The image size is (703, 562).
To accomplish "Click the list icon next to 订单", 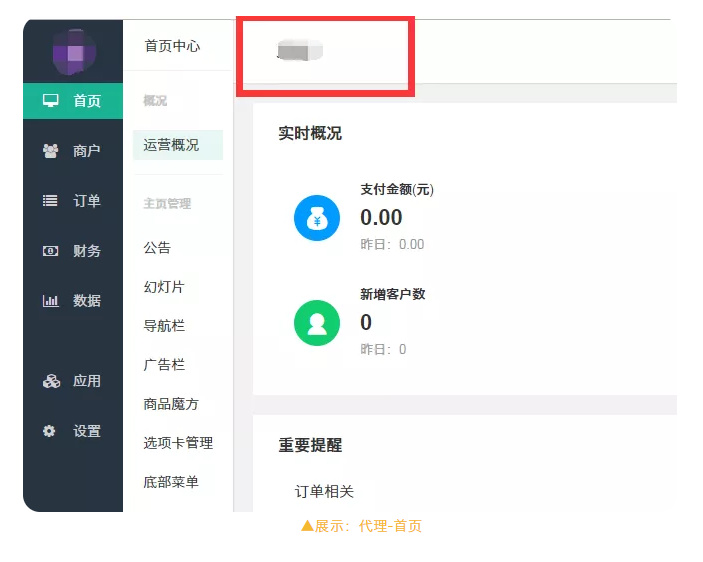I will 50,200.
